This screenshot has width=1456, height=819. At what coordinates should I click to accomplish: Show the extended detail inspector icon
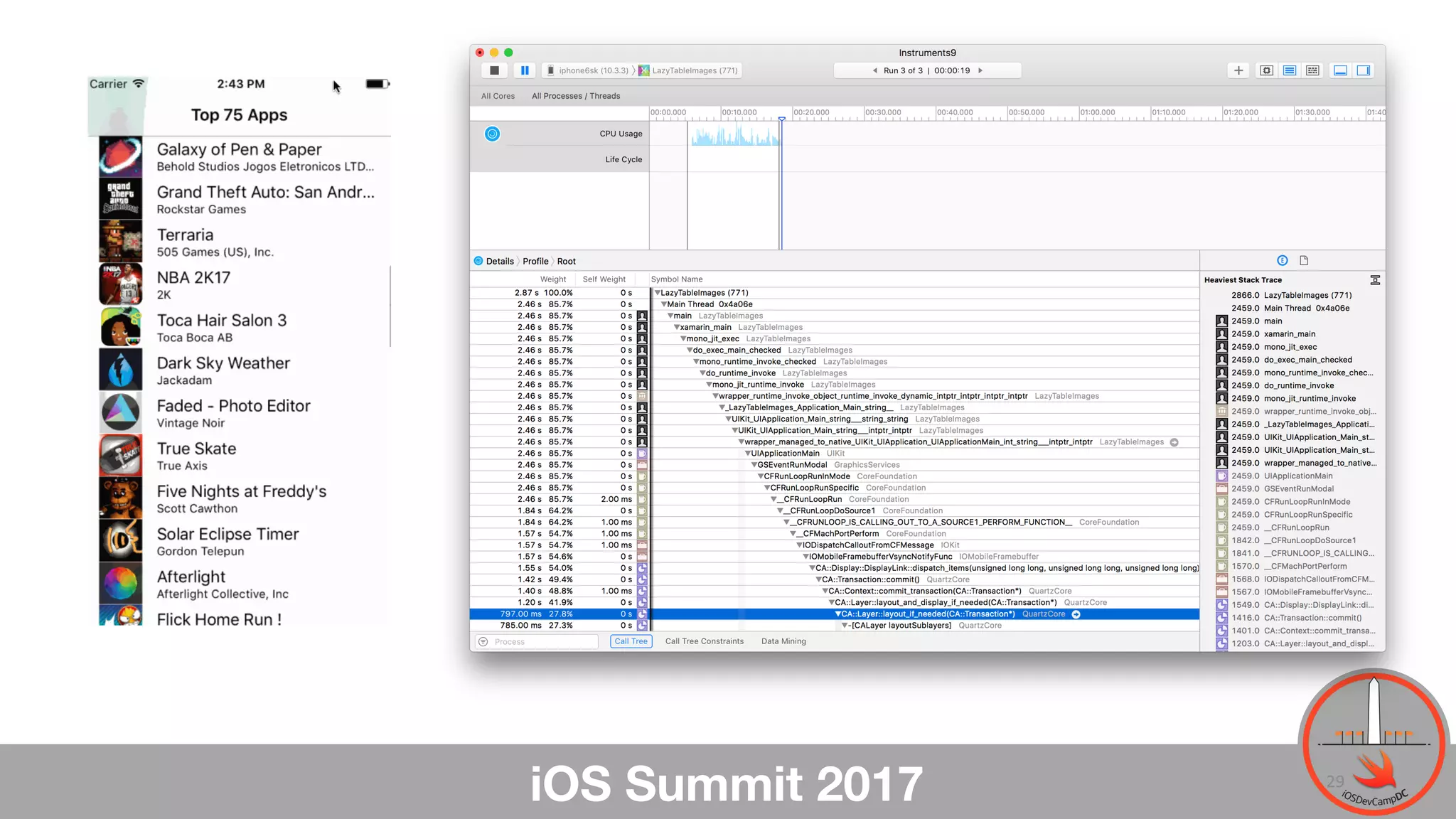(x=1283, y=261)
